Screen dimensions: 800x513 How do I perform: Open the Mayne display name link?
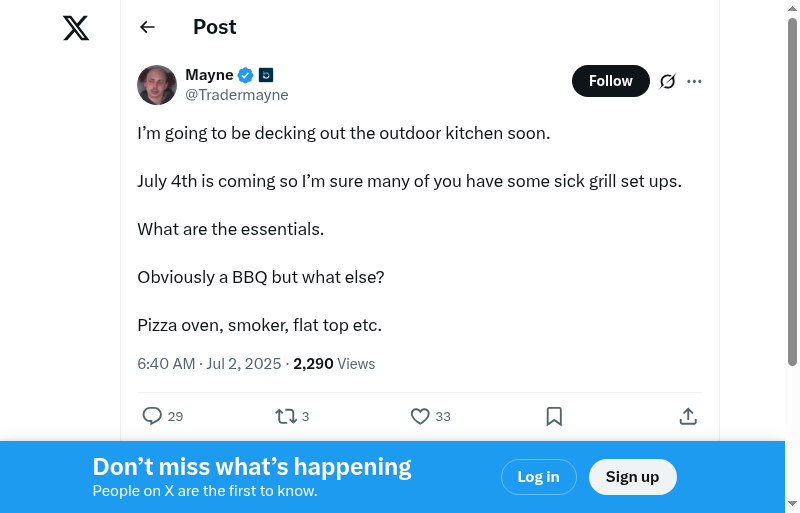coord(209,75)
